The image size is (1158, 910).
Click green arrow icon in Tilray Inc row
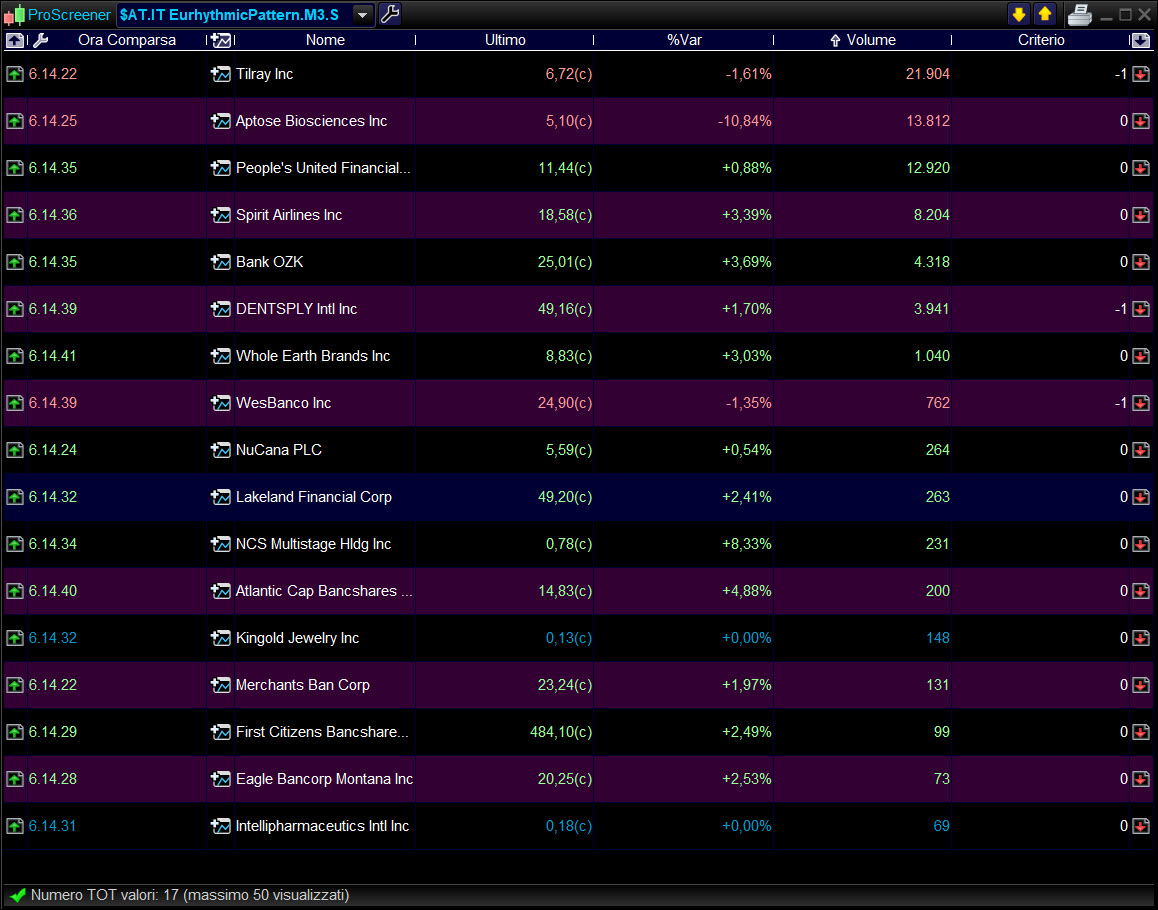coord(15,74)
